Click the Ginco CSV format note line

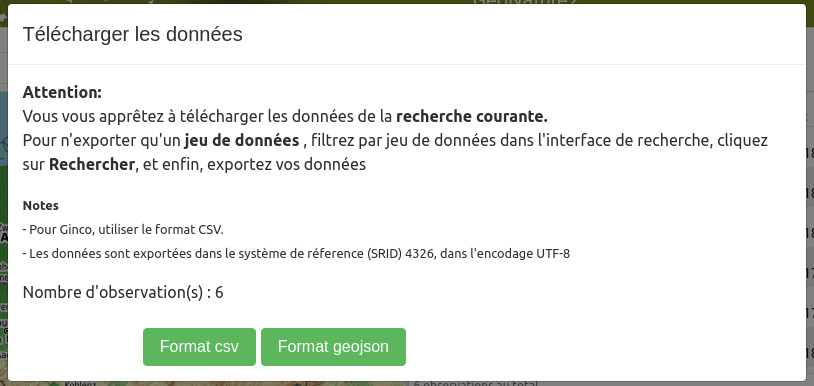pos(123,229)
